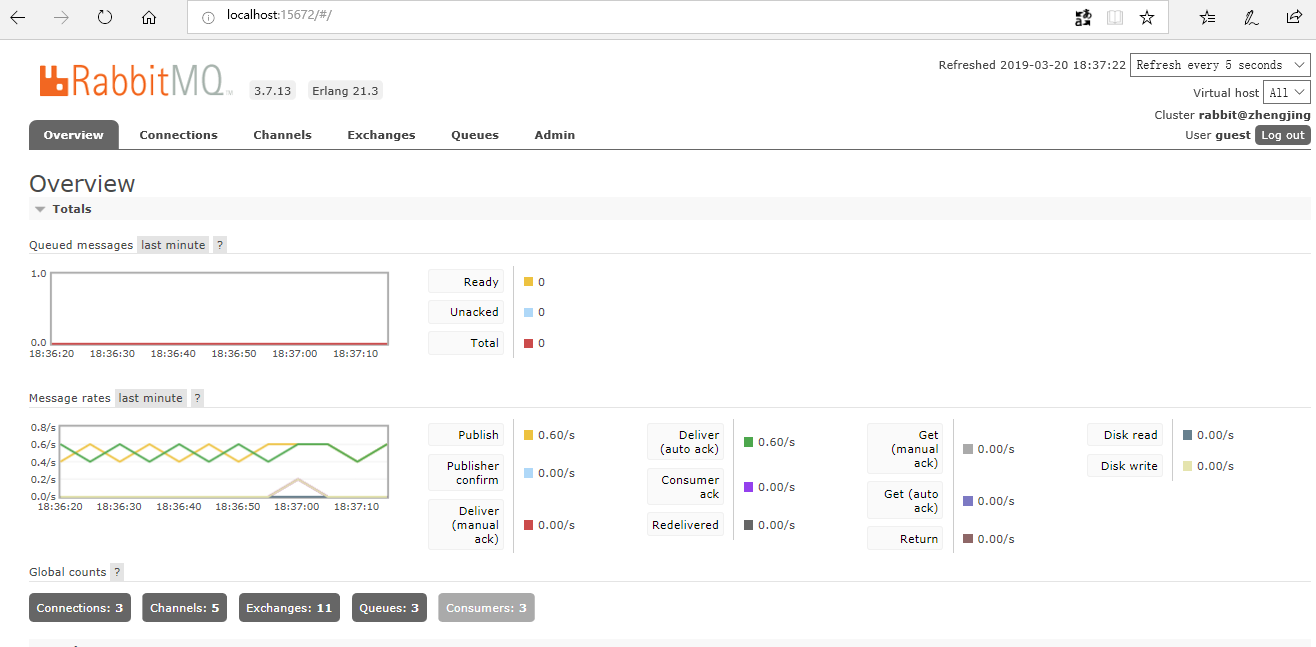Image resolution: width=1316 pixels, height=647 pixels.
Task: Click the Publisher confirm legend label
Action: [x=466, y=473]
